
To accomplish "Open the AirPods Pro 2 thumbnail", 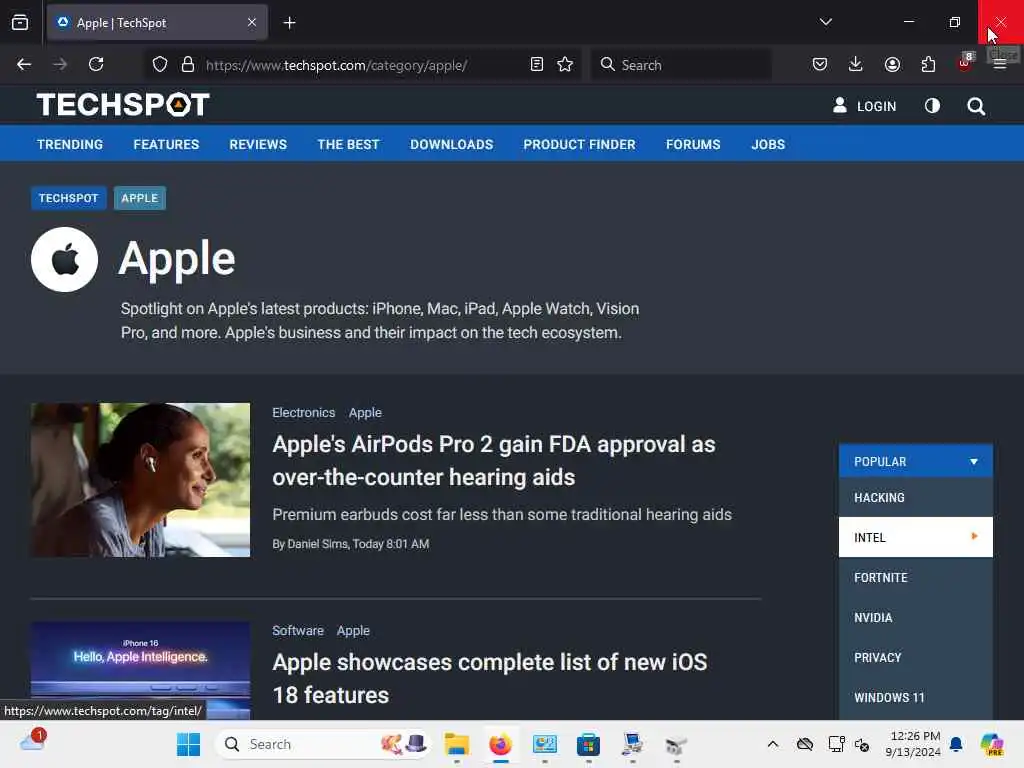I will click(x=140, y=480).
